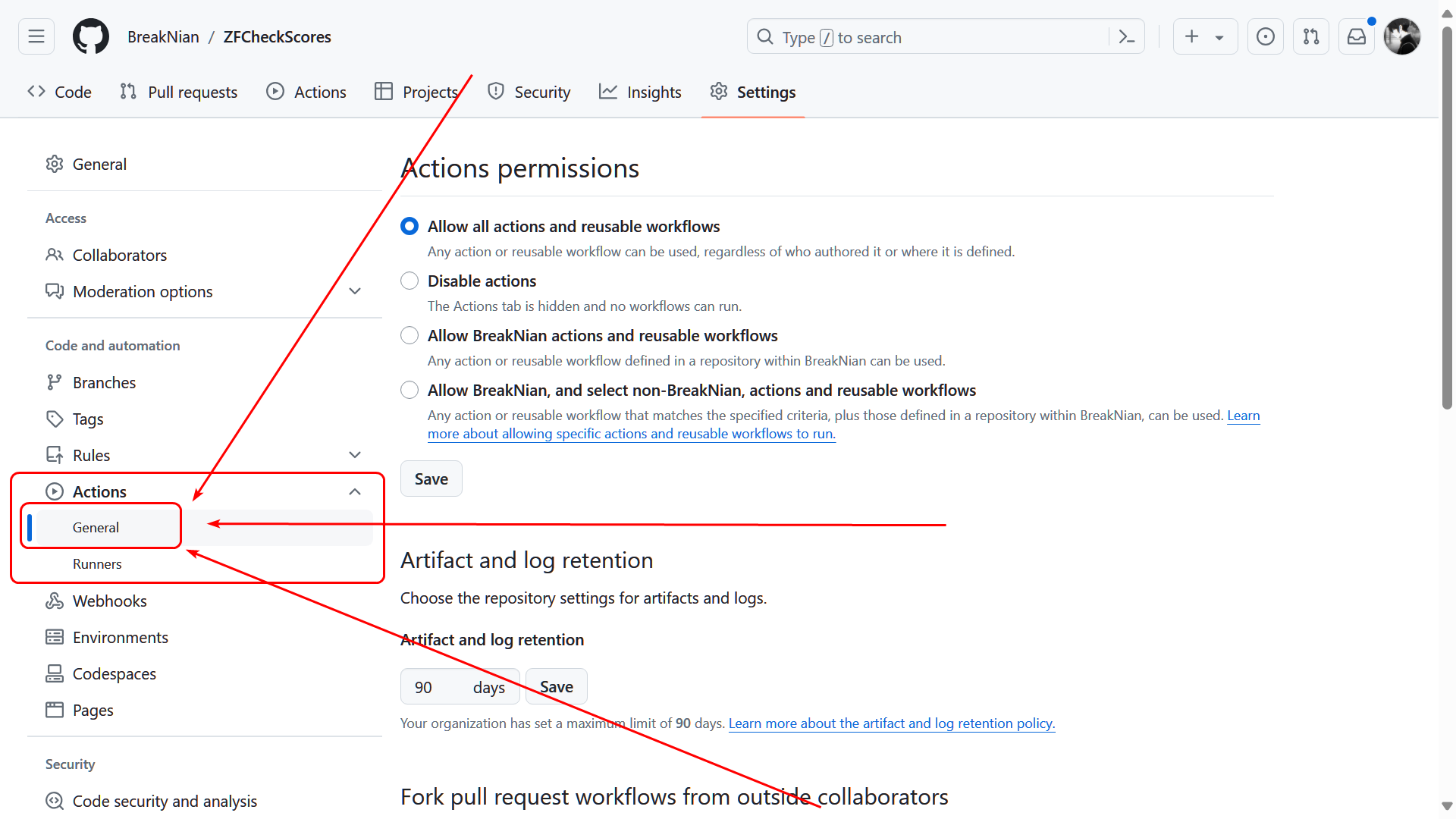Viewport: 1456px width, 819px height.
Task: Open the notifications inbox icon
Action: pyautogui.click(x=1357, y=36)
